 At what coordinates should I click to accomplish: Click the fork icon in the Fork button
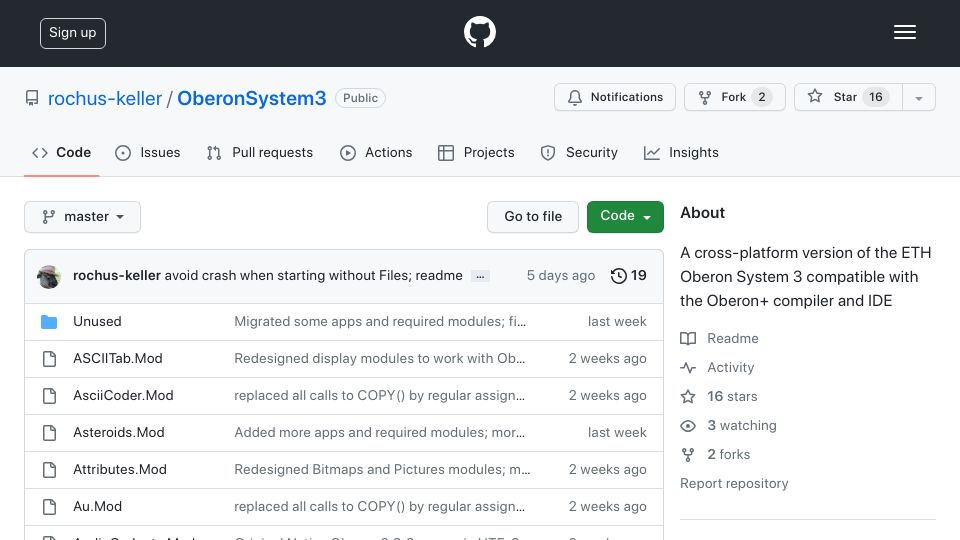(x=705, y=97)
